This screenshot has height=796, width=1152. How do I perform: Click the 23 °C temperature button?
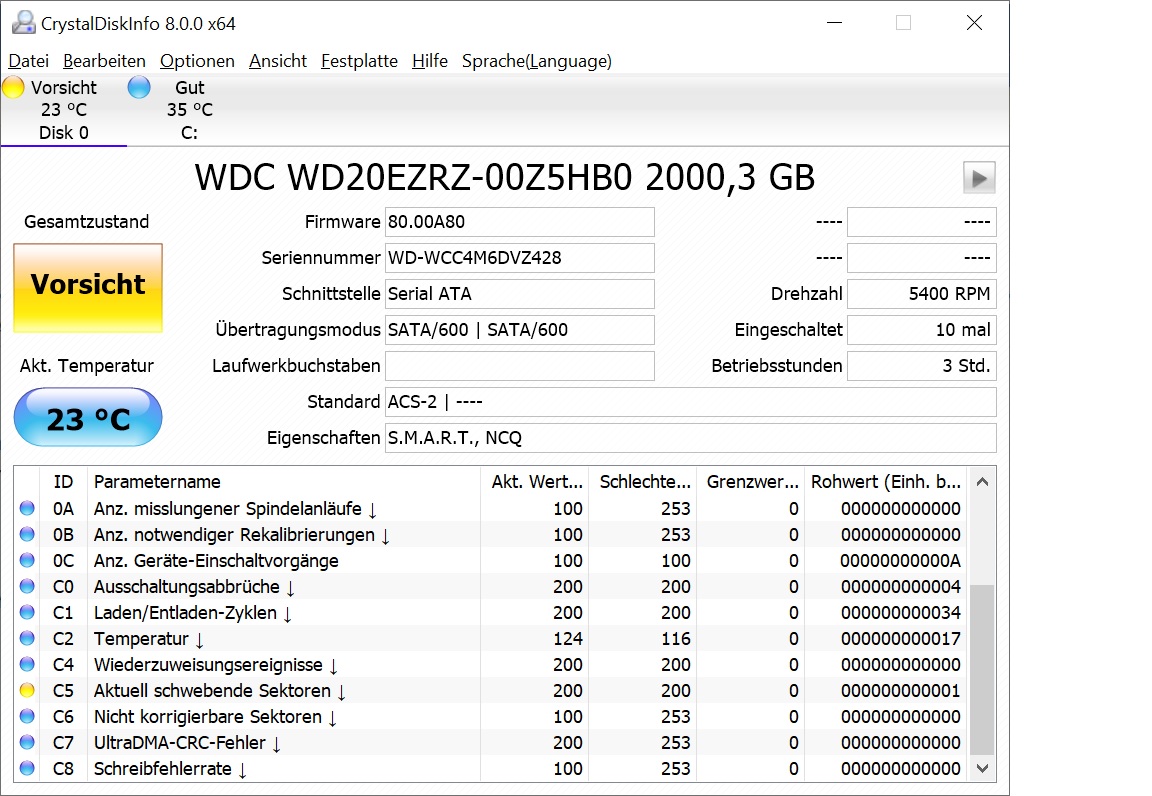[x=88, y=417]
